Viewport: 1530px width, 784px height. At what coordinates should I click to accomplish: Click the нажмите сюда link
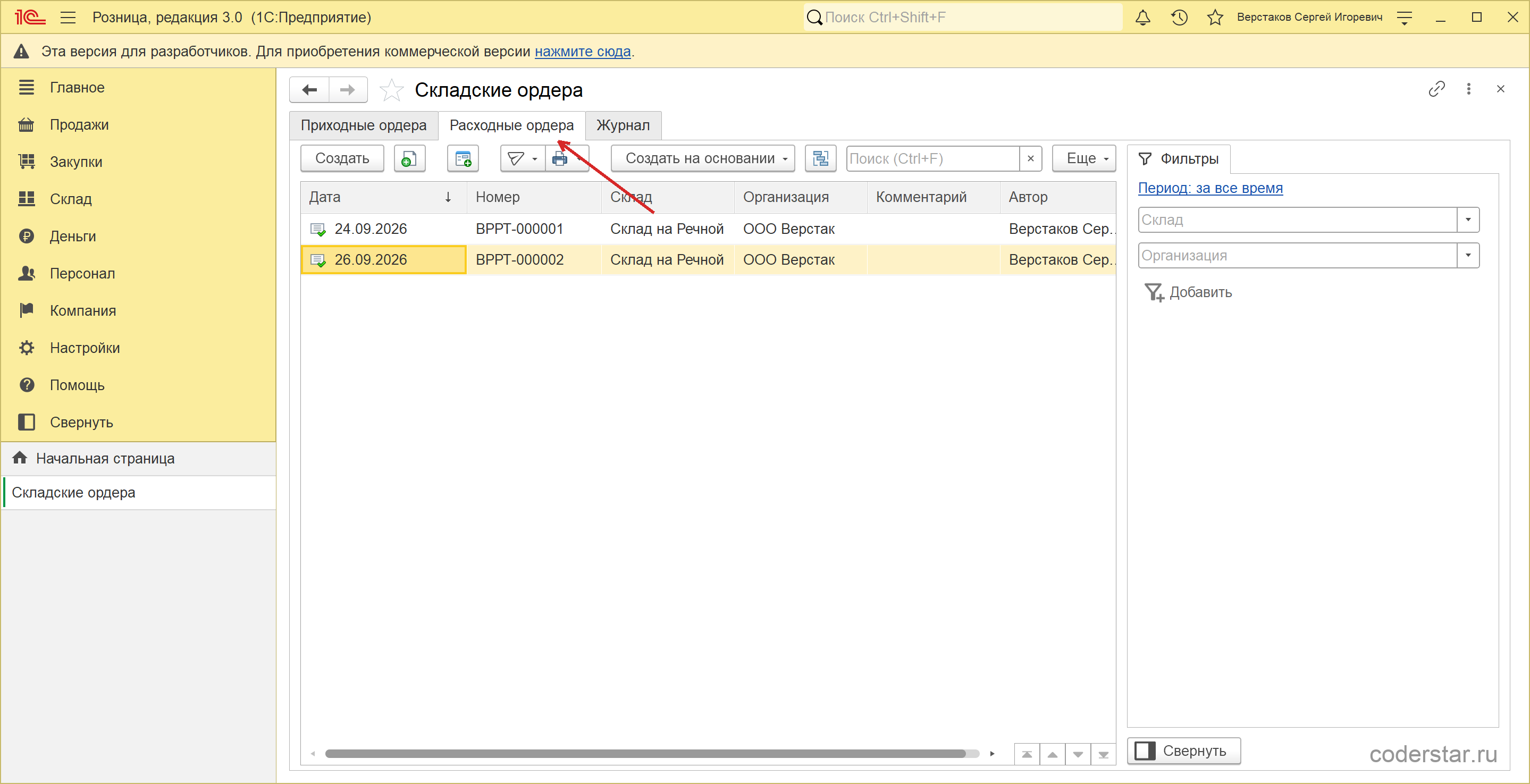tap(583, 52)
